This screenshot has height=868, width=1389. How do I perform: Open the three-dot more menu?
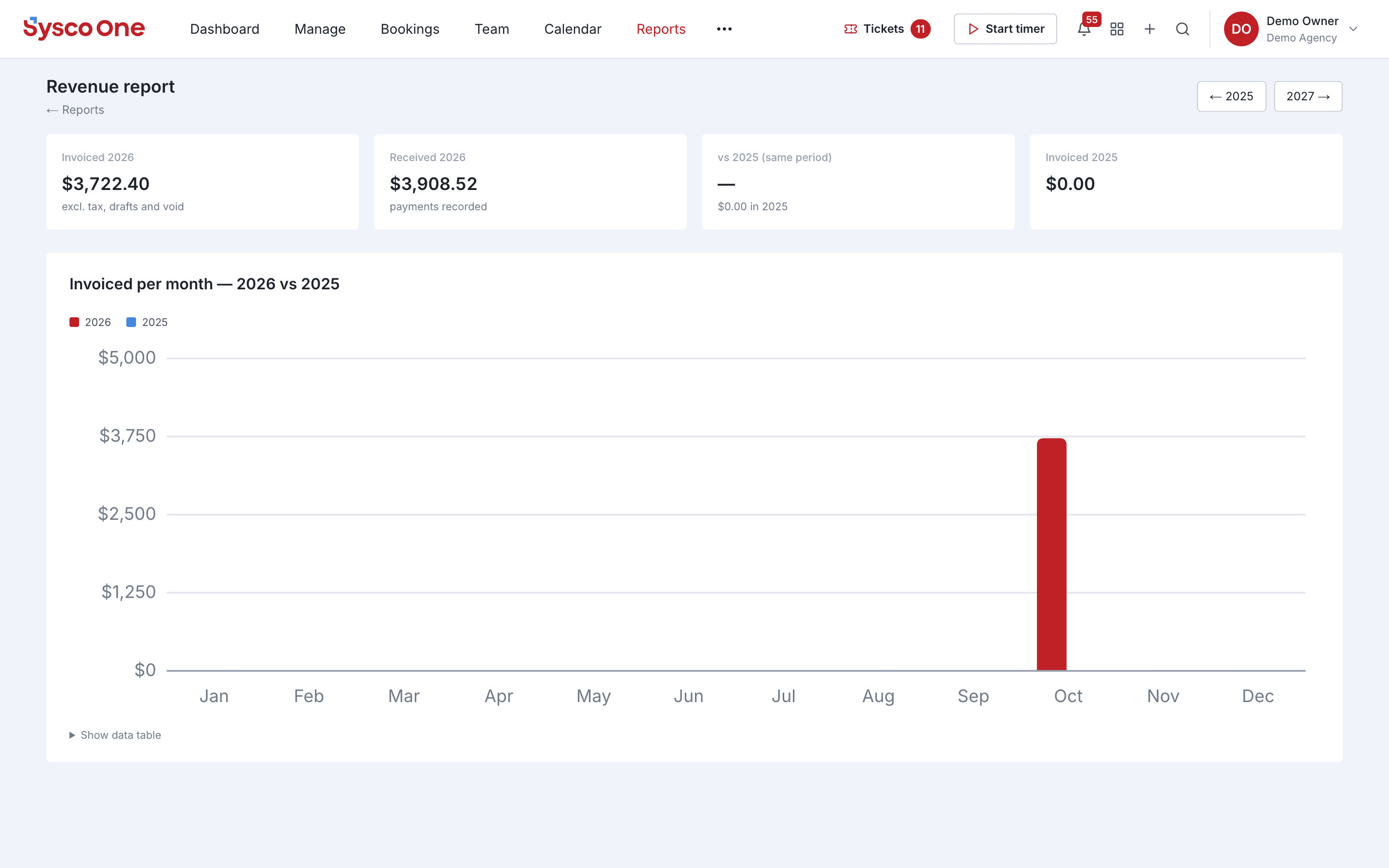724,29
